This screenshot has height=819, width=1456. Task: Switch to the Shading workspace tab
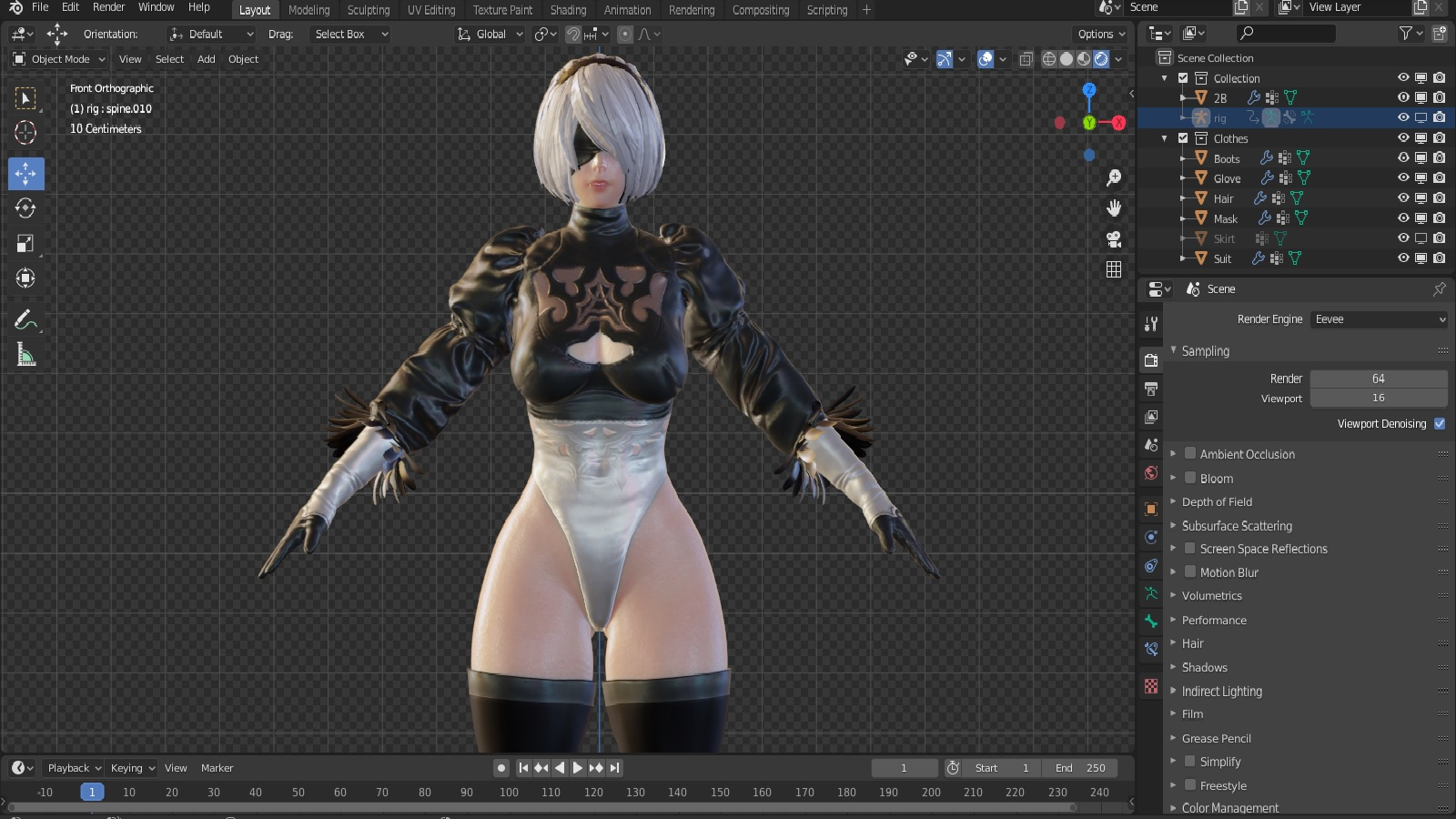(568, 10)
